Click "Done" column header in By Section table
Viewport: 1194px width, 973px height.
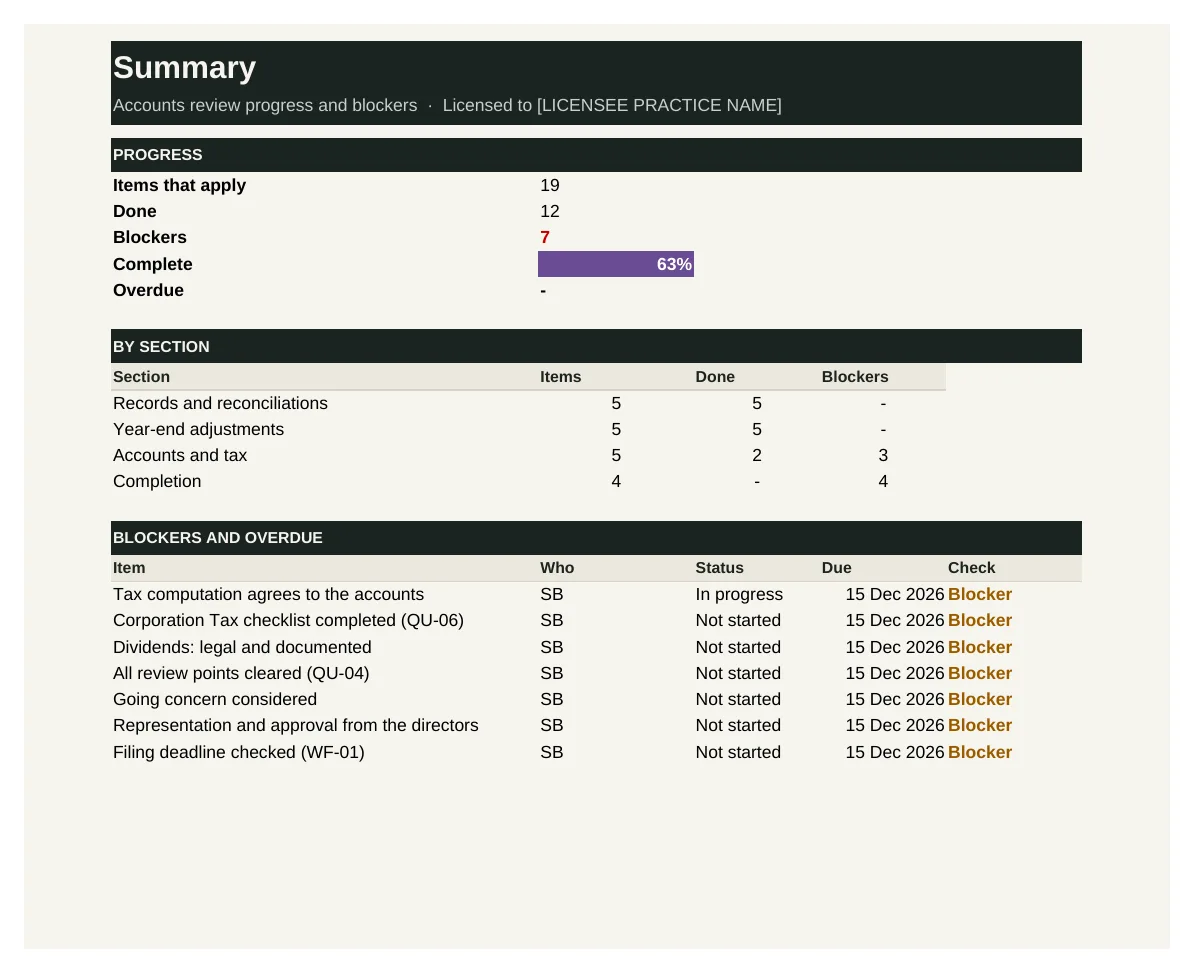[x=715, y=377]
